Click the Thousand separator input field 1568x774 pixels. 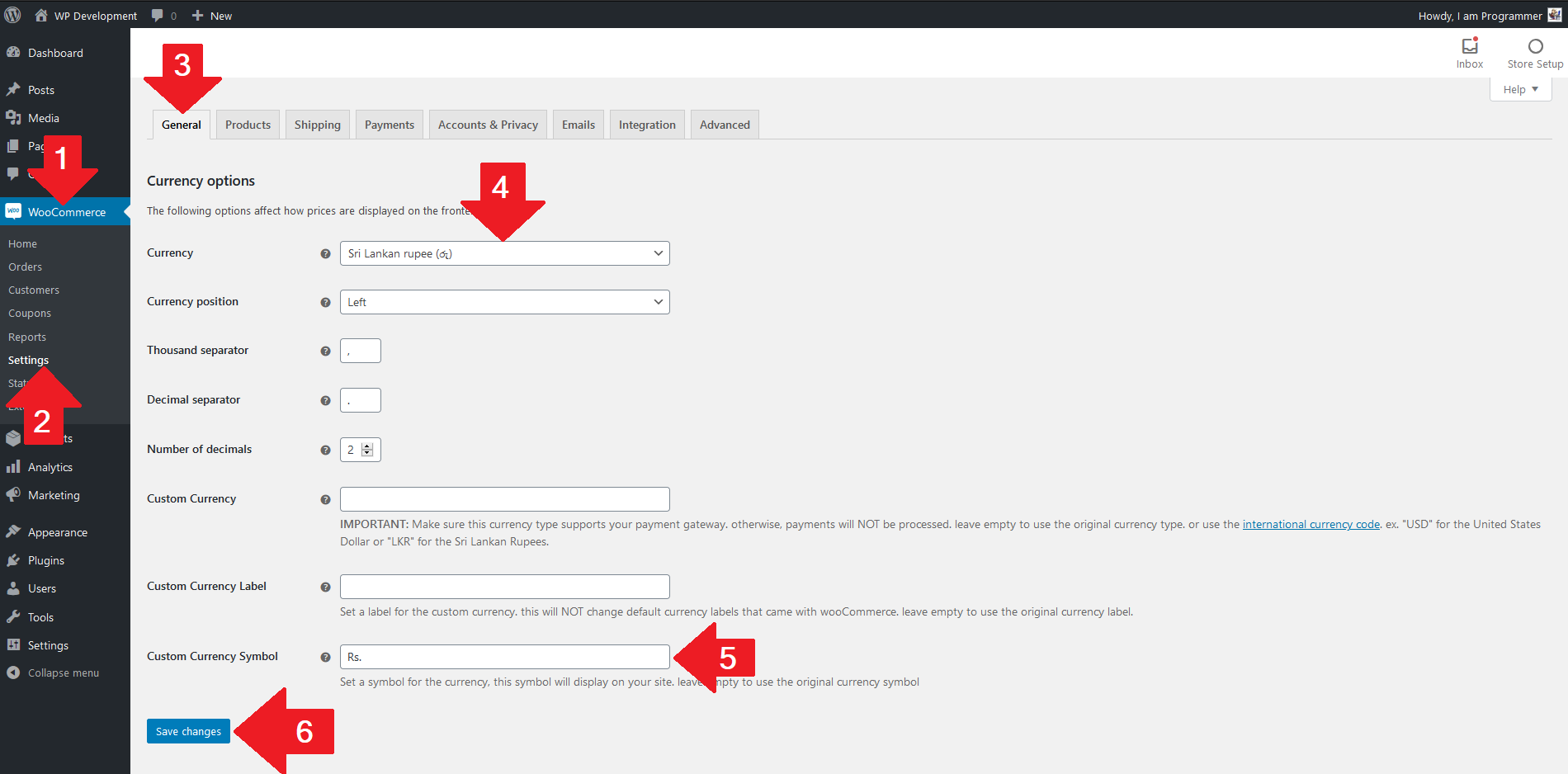[361, 351]
